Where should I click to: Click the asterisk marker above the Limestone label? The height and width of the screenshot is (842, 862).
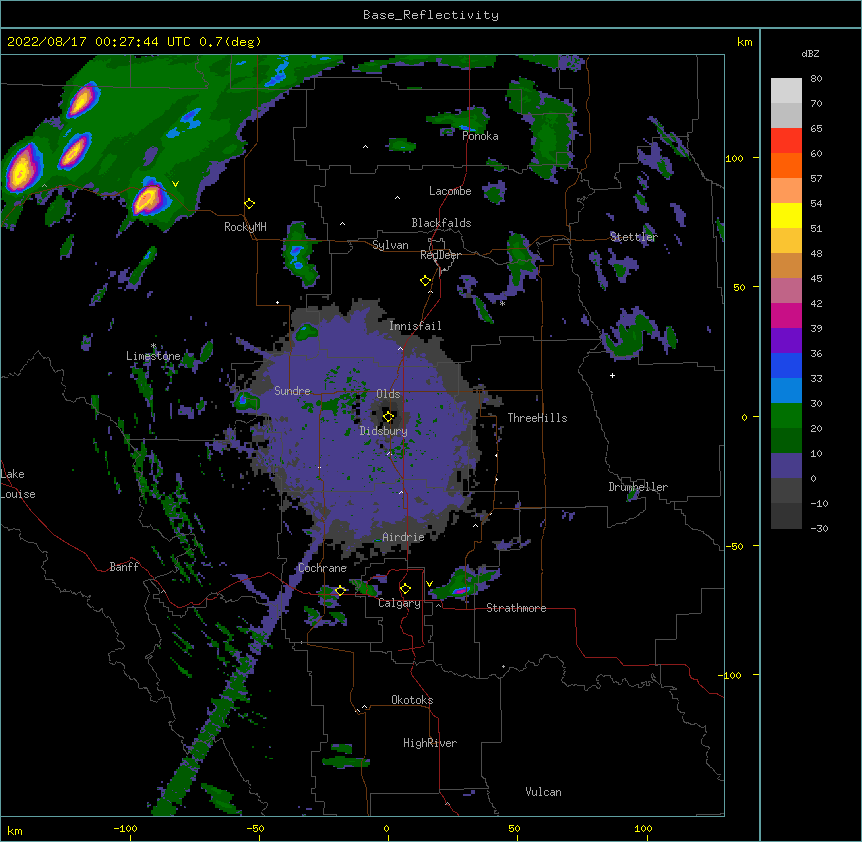(x=153, y=346)
